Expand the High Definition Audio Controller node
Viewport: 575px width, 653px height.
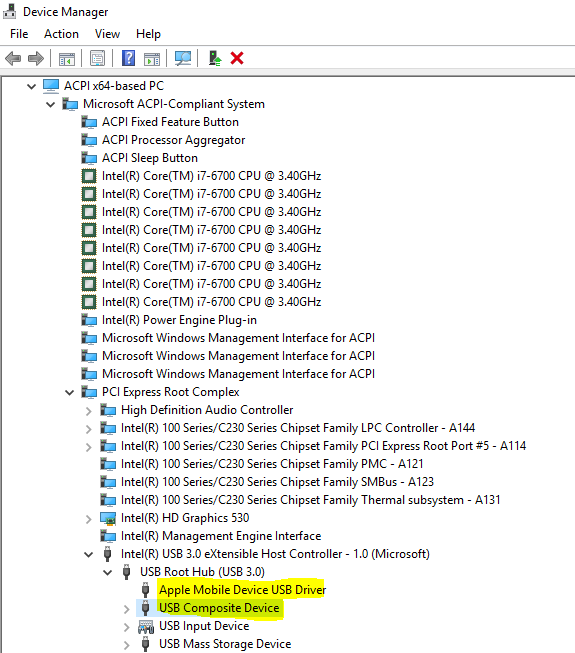point(88,411)
